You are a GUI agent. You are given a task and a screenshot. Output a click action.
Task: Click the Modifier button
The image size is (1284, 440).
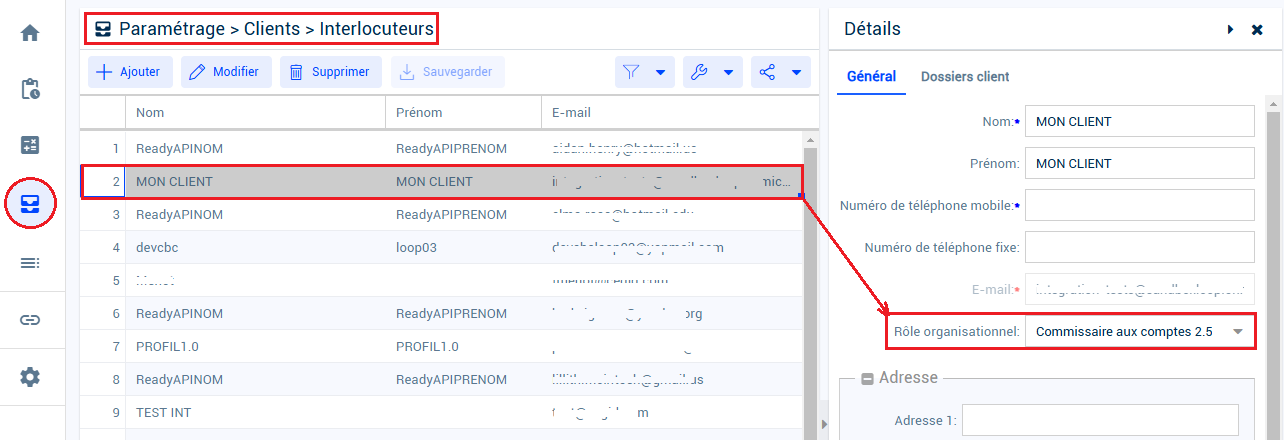click(x=225, y=72)
